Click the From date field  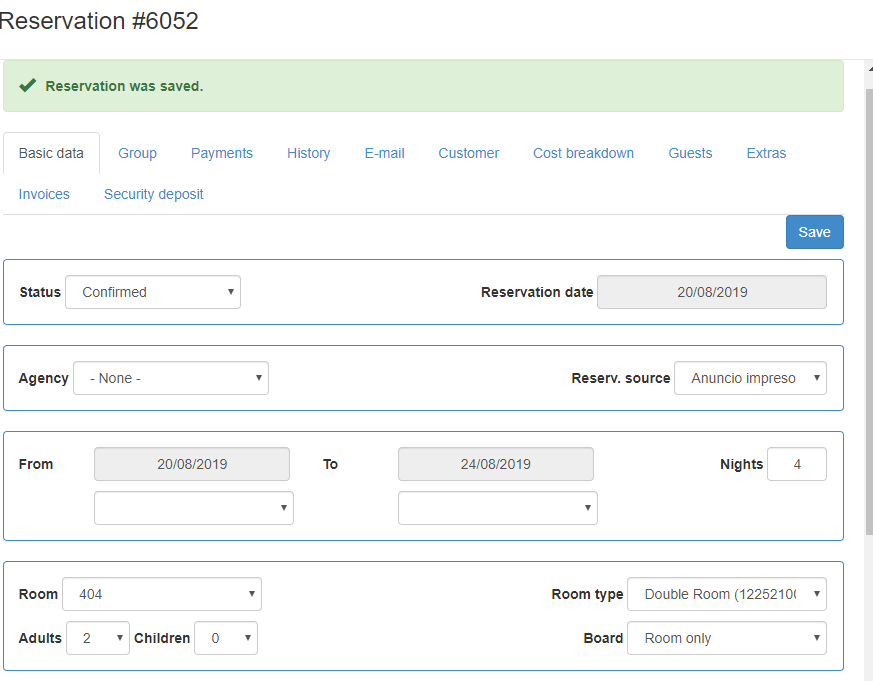[192, 464]
